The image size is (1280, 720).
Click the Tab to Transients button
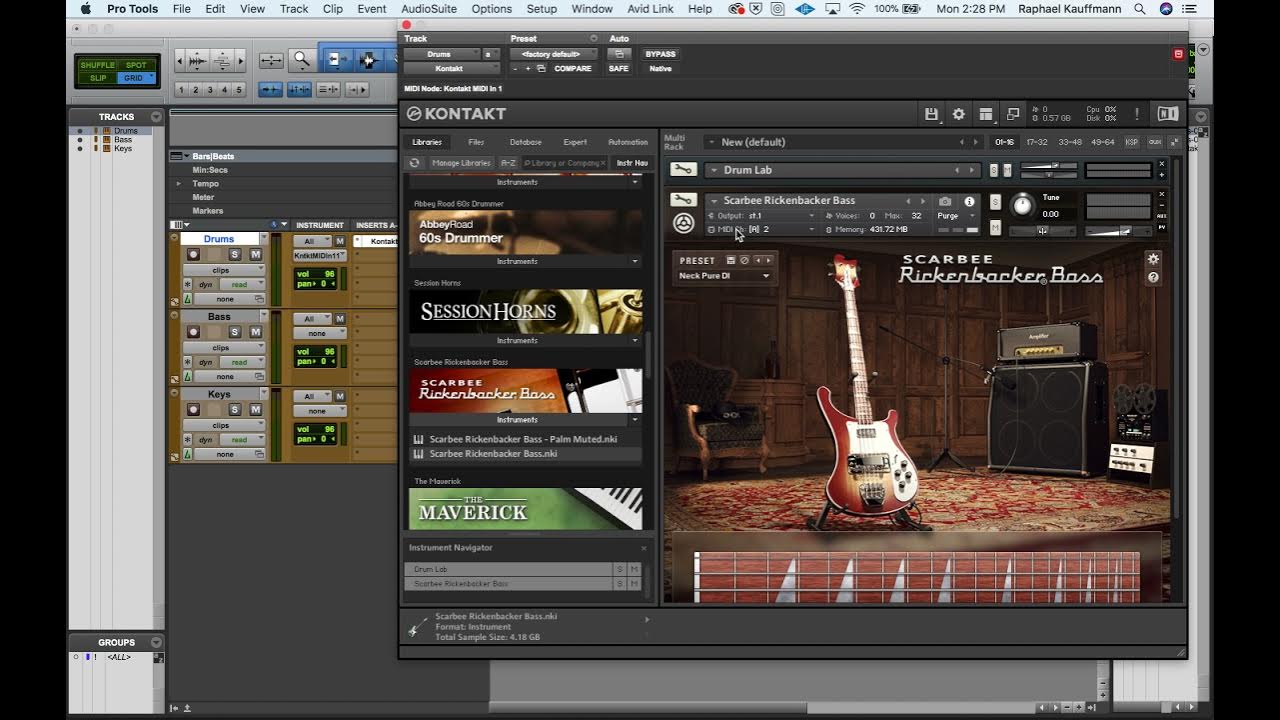click(x=270, y=89)
